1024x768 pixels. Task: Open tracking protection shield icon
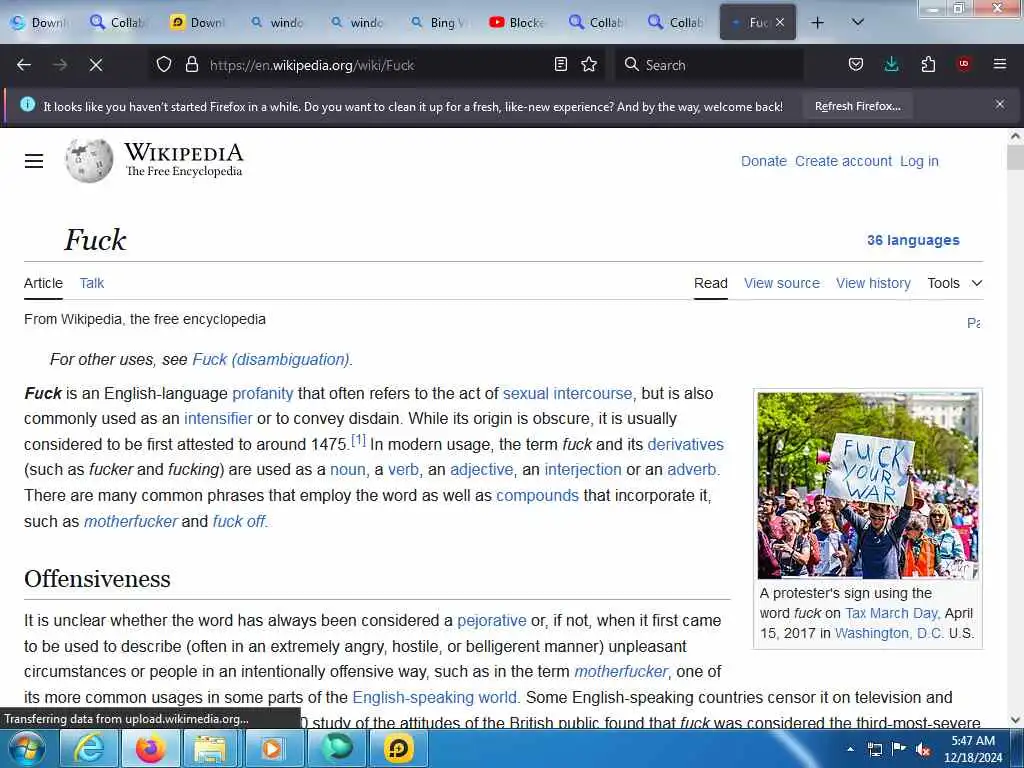(164, 65)
